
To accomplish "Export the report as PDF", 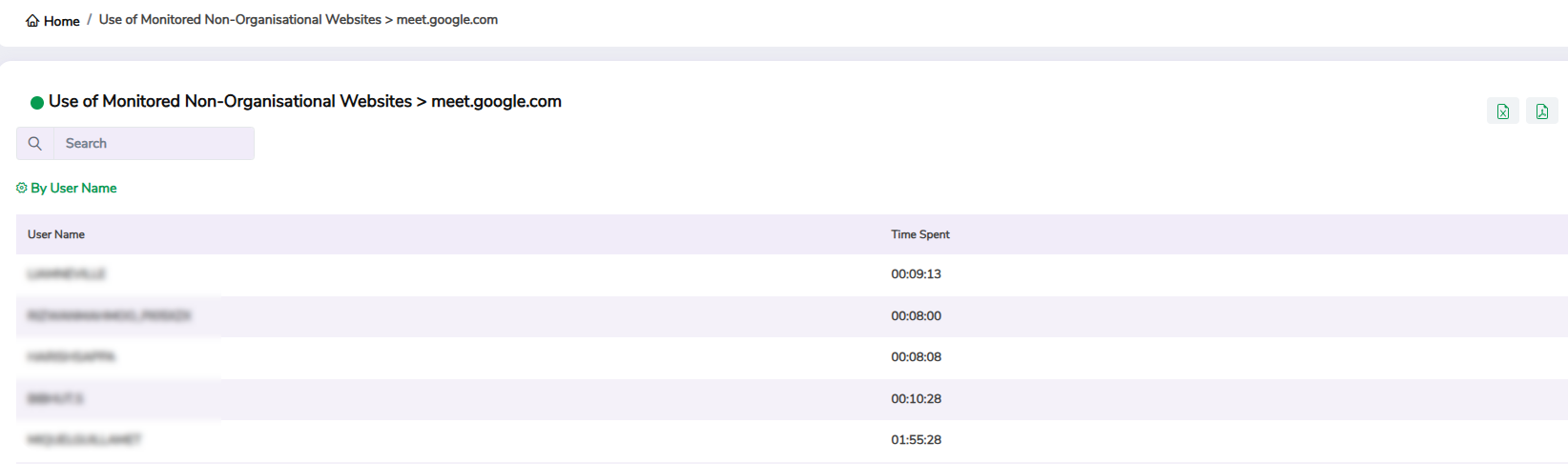I will pyautogui.click(x=1541, y=111).
